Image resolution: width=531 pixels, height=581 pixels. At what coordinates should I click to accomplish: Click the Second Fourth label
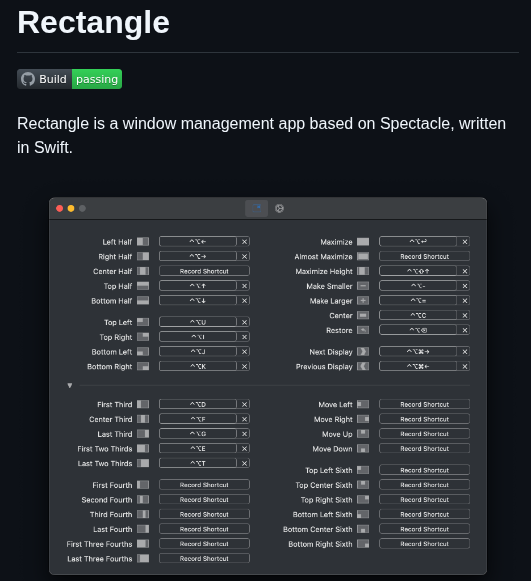click(107, 500)
